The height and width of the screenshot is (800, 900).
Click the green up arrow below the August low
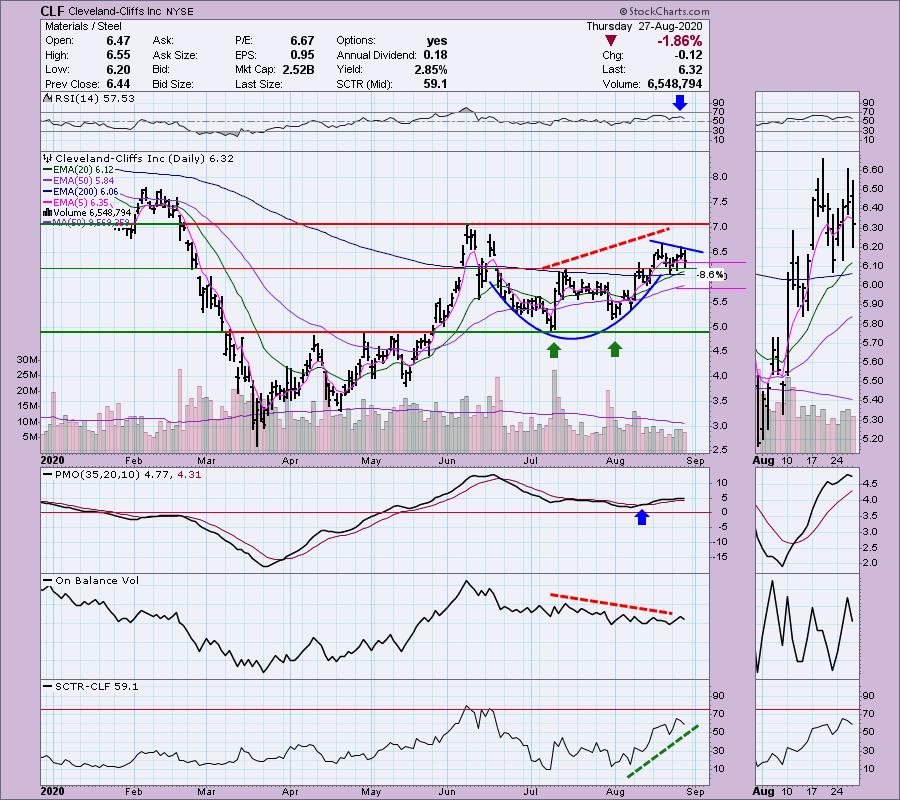tap(615, 349)
